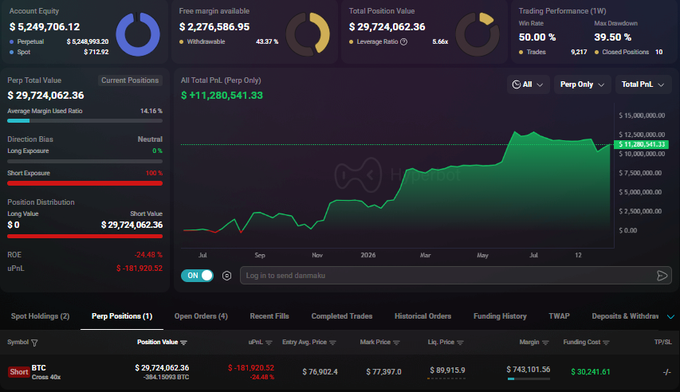Viewport: 680px width, 392px height.
Task: Click the Perpetual $ 5,248,993.20 legend entry
Action: pos(59,42)
